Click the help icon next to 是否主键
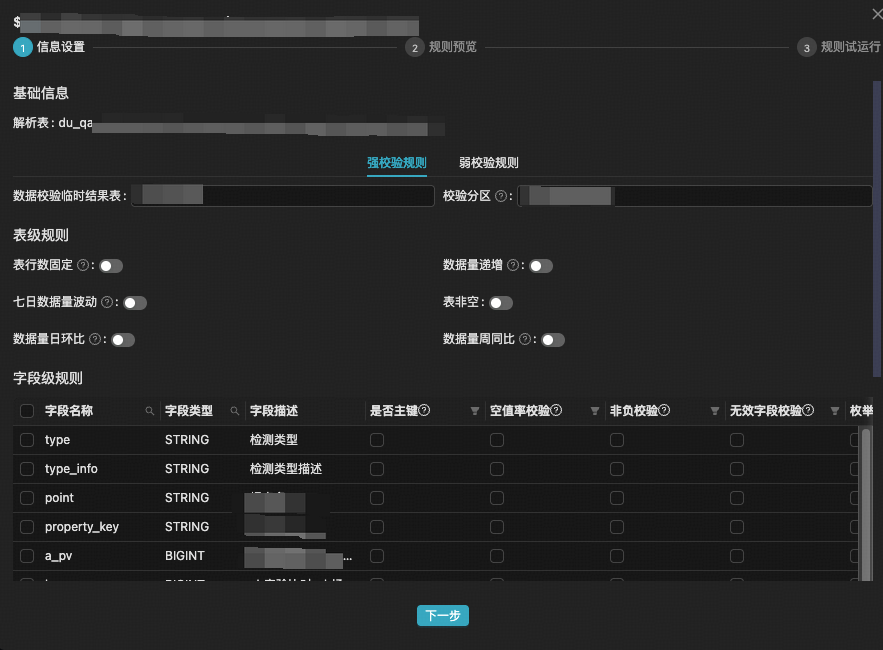The width and height of the screenshot is (883, 650). 424,411
